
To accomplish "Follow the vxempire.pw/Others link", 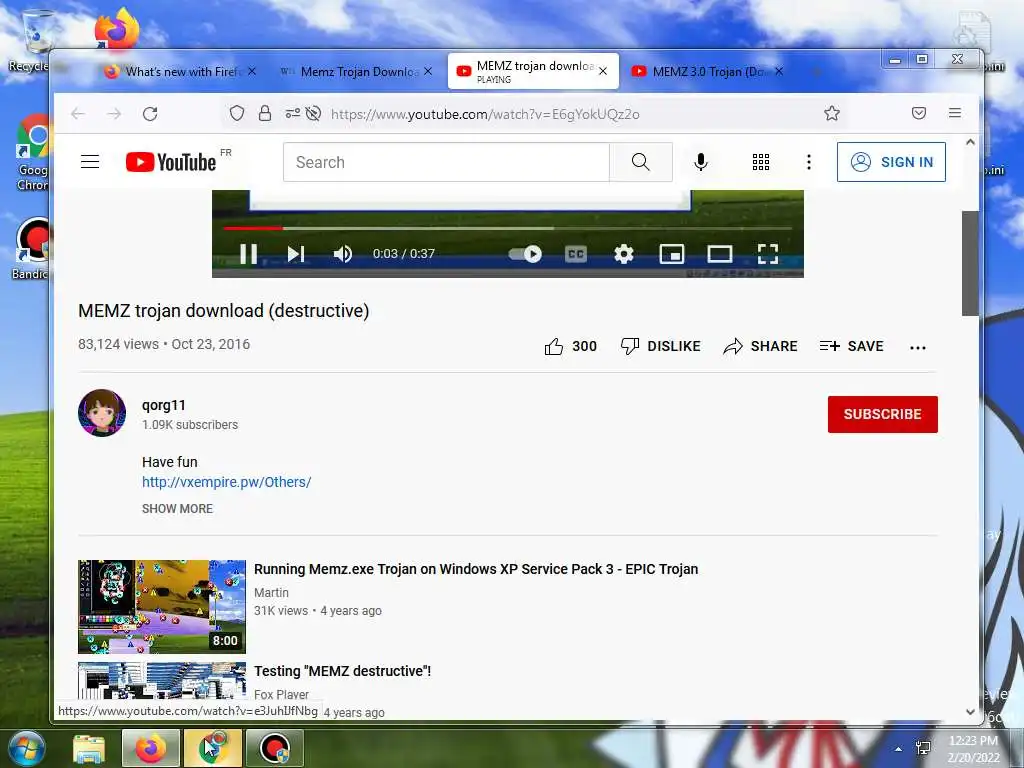I will point(227,482).
